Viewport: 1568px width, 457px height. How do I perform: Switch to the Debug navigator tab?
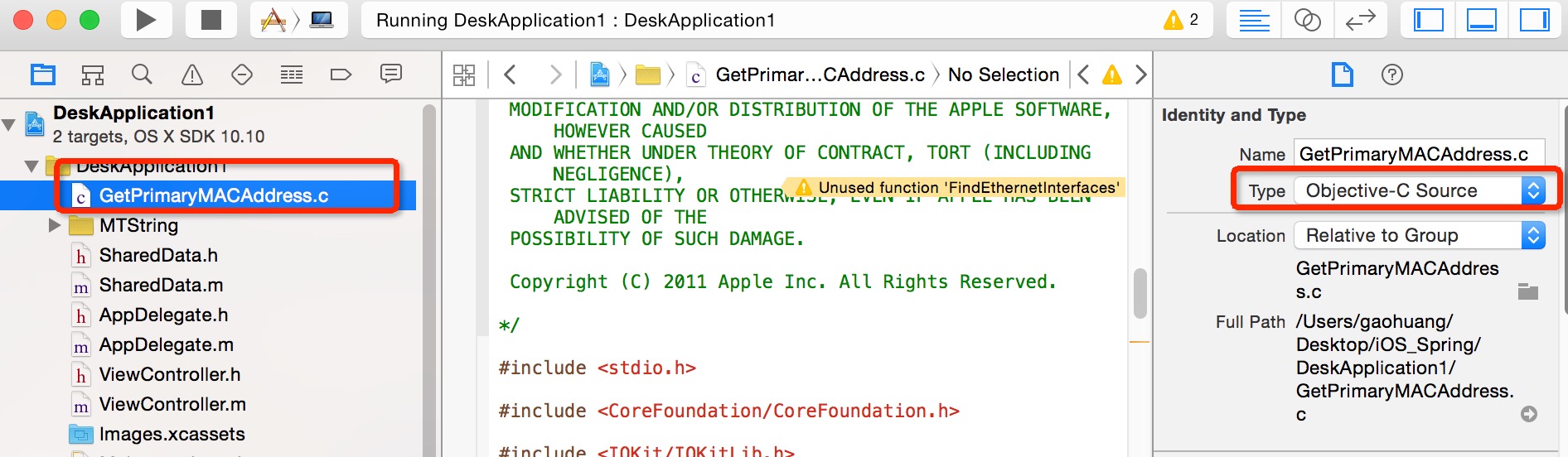(x=292, y=75)
